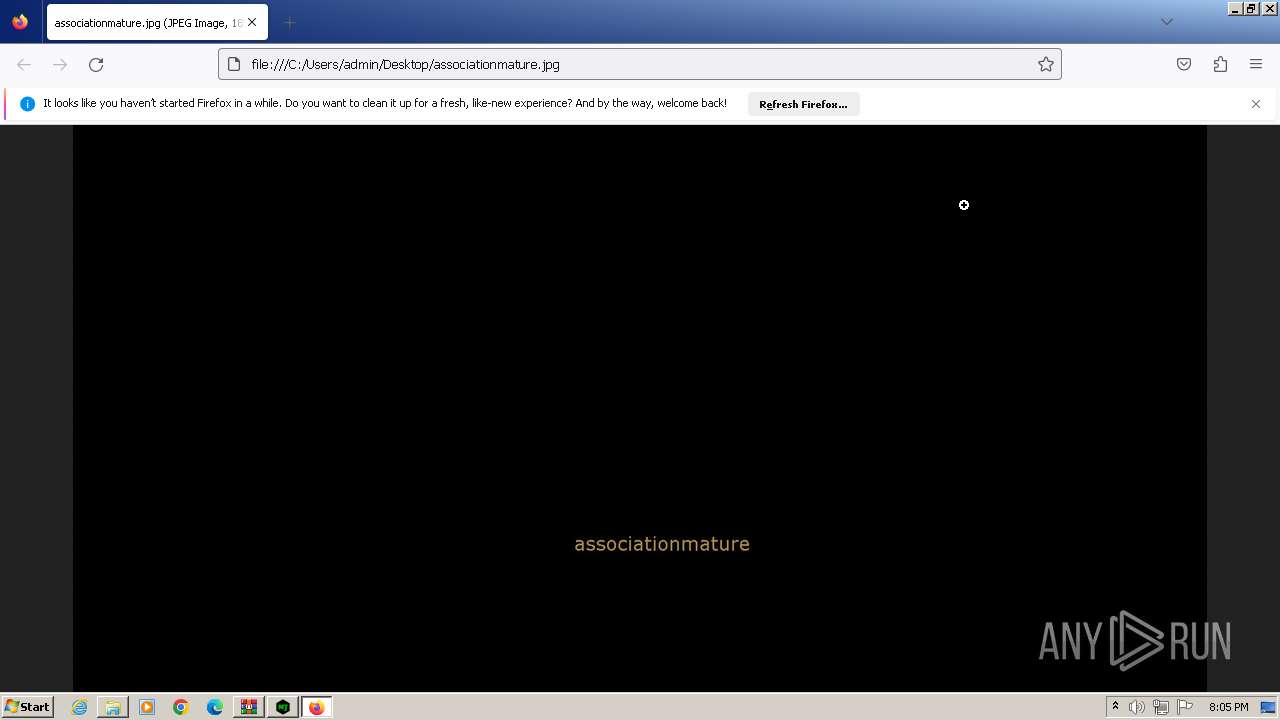Show hidden system tray icons
This screenshot has width=1280, height=720.
pos(1115,707)
